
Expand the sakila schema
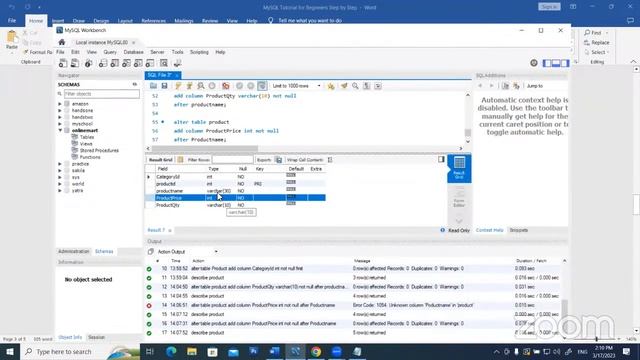tap(60, 171)
